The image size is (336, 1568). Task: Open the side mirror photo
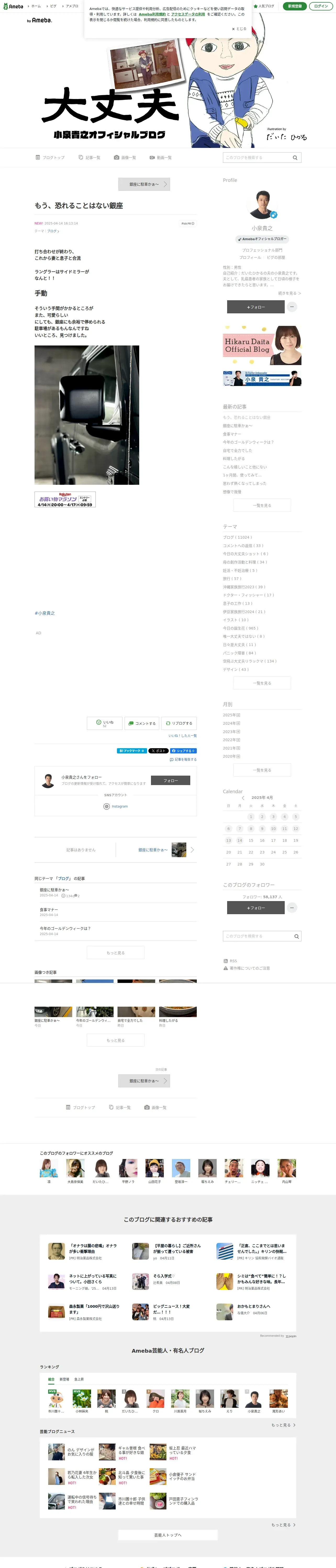[87, 415]
